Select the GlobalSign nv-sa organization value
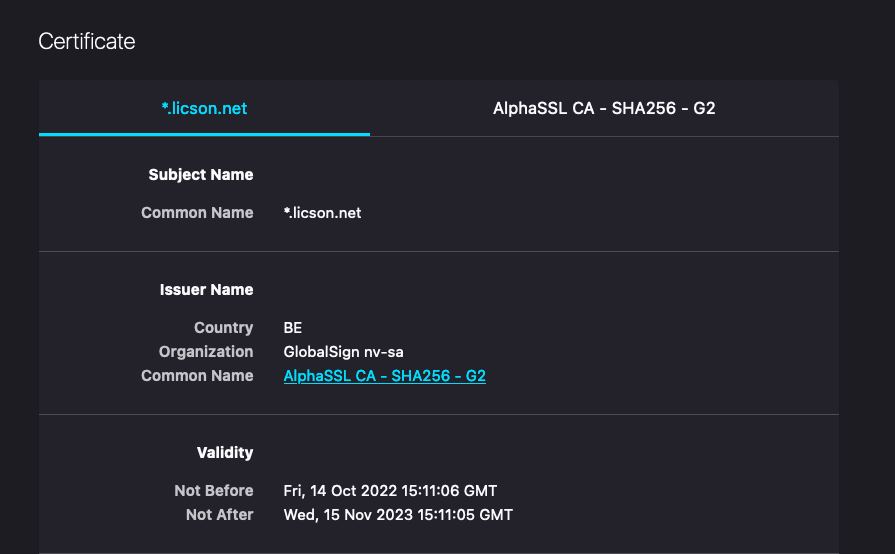The height and width of the screenshot is (554, 895). pos(343,352)
